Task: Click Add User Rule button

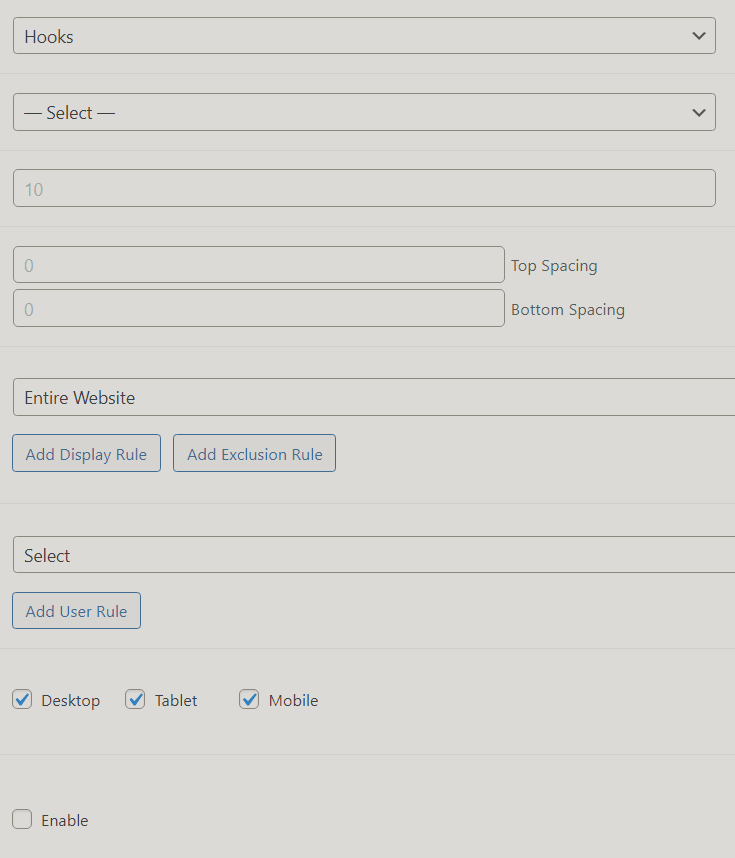Action: click(x=77, y=611)
